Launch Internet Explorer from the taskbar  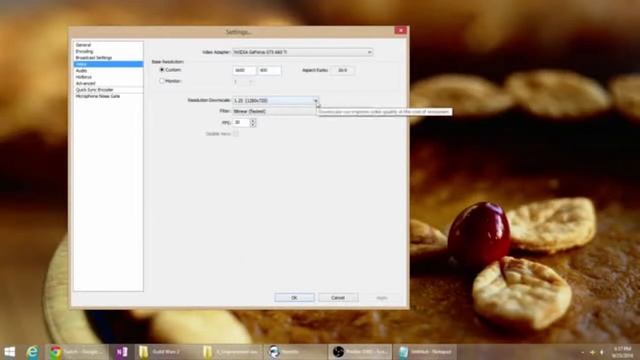tap(32, 352)
